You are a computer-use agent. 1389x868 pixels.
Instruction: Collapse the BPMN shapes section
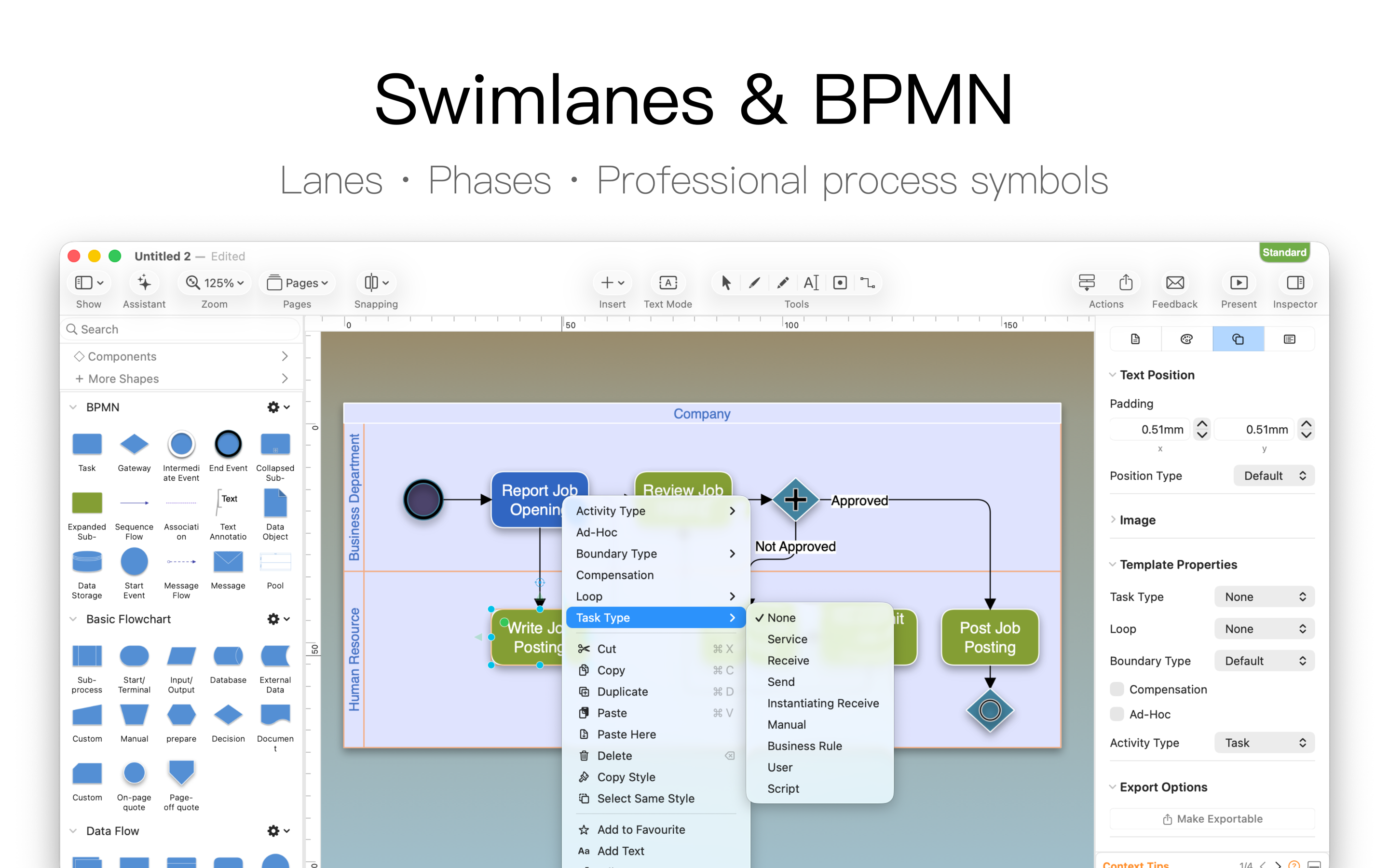(73, 407)
